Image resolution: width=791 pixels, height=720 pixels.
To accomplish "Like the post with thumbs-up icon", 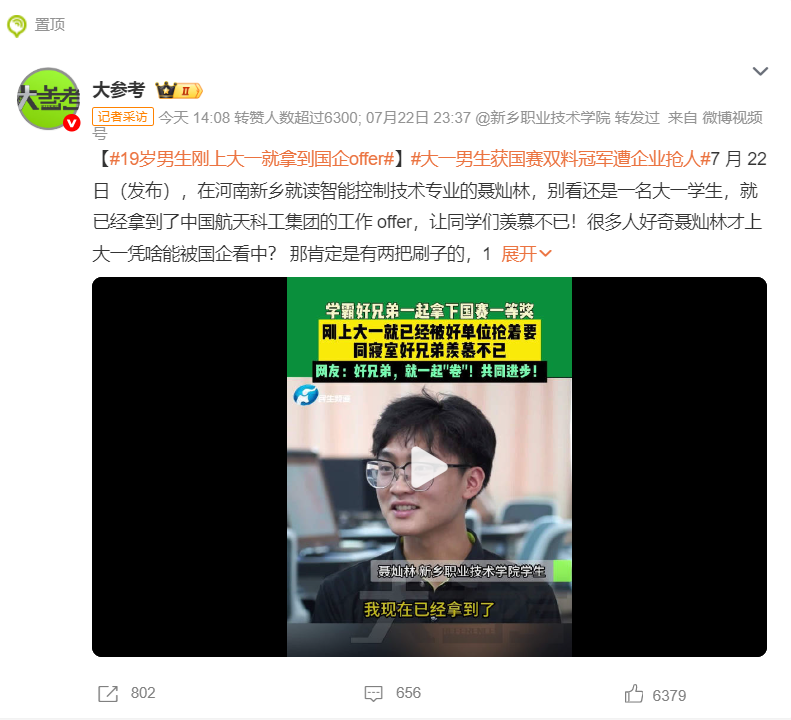I will coord(634,694).
